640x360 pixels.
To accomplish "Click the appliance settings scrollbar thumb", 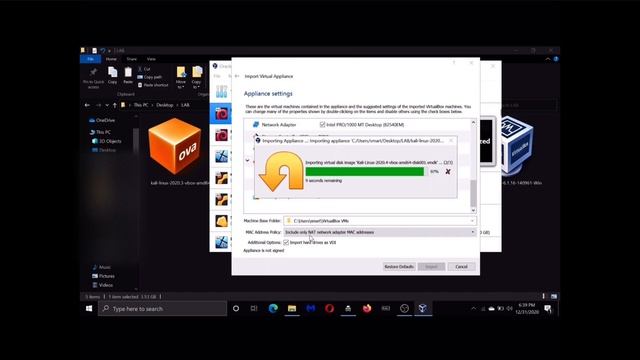I will (x=473, y=193).
